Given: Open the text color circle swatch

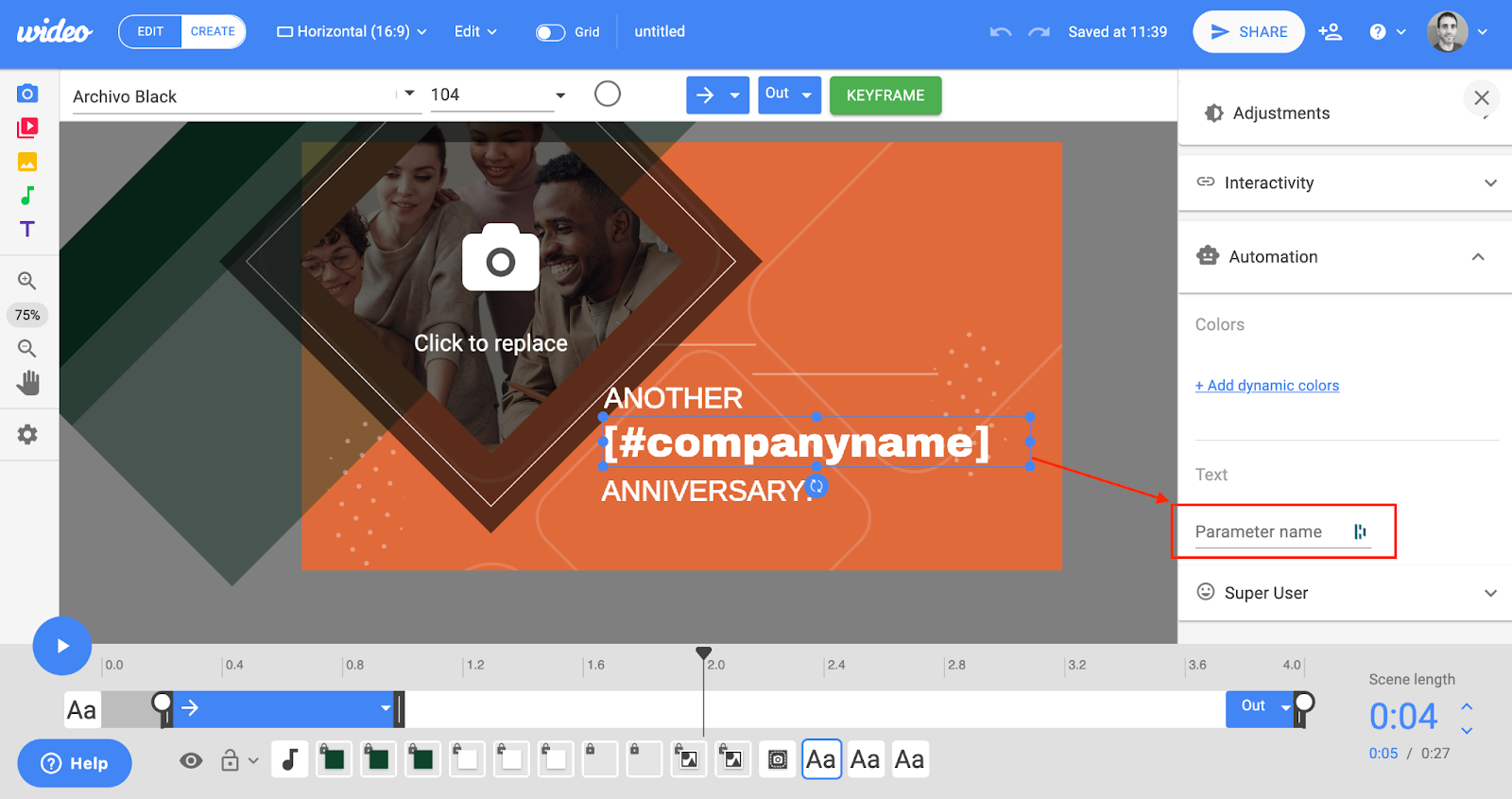Looking at the screenshot, I should point(608,94).
